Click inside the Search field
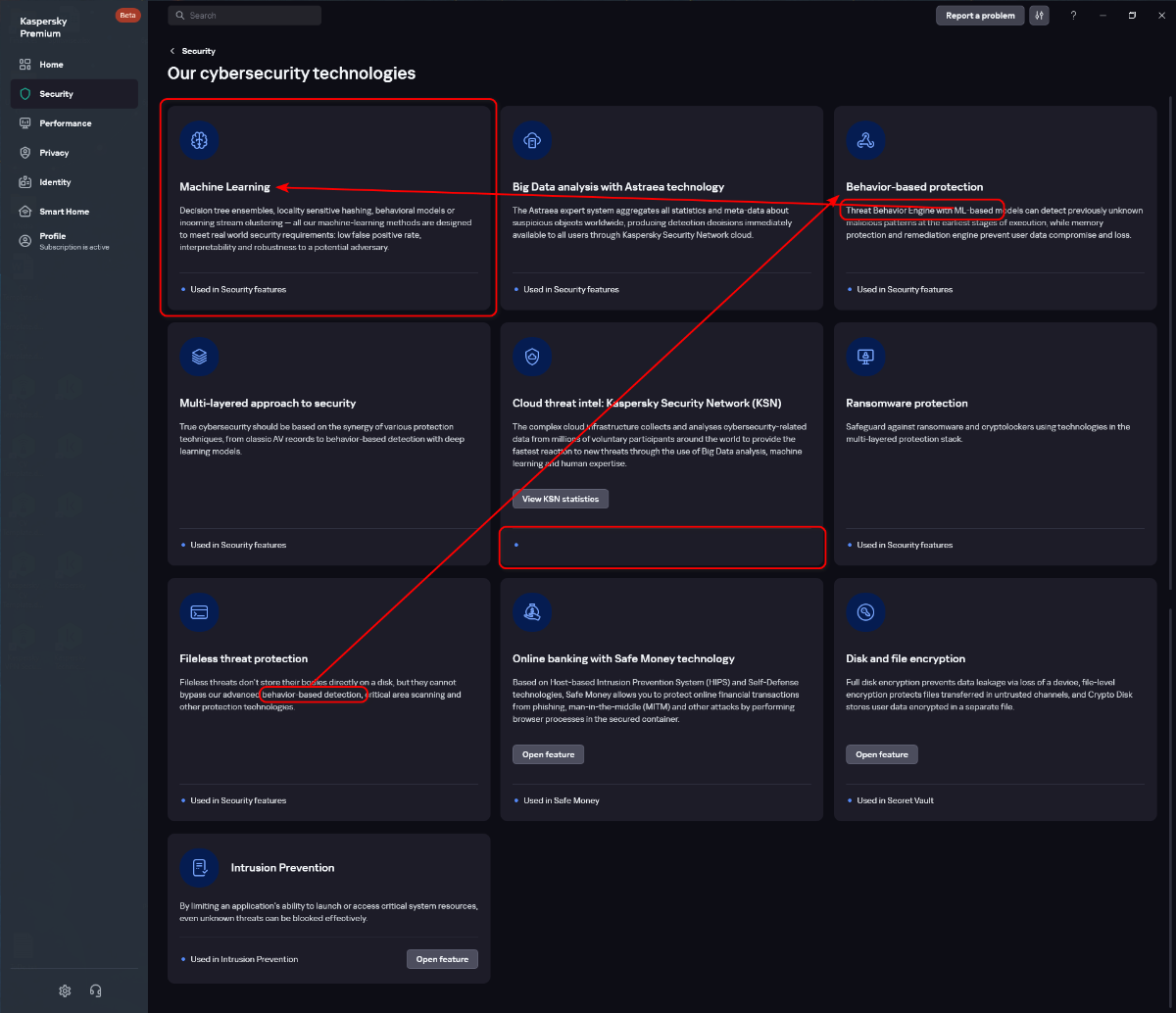This screenshot has width=1176, height=1013. click(x=244, y=16)
